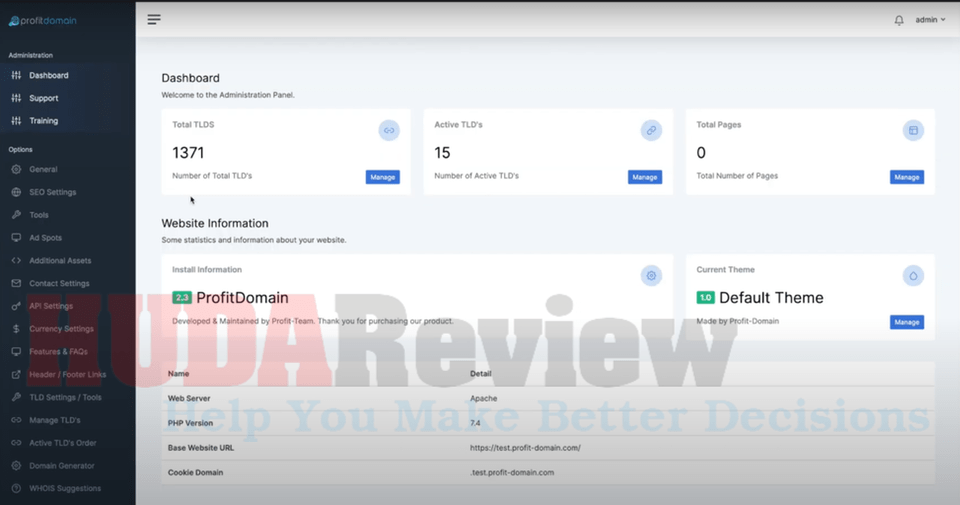Open Support in the sidebar

(x=43, y=98)
